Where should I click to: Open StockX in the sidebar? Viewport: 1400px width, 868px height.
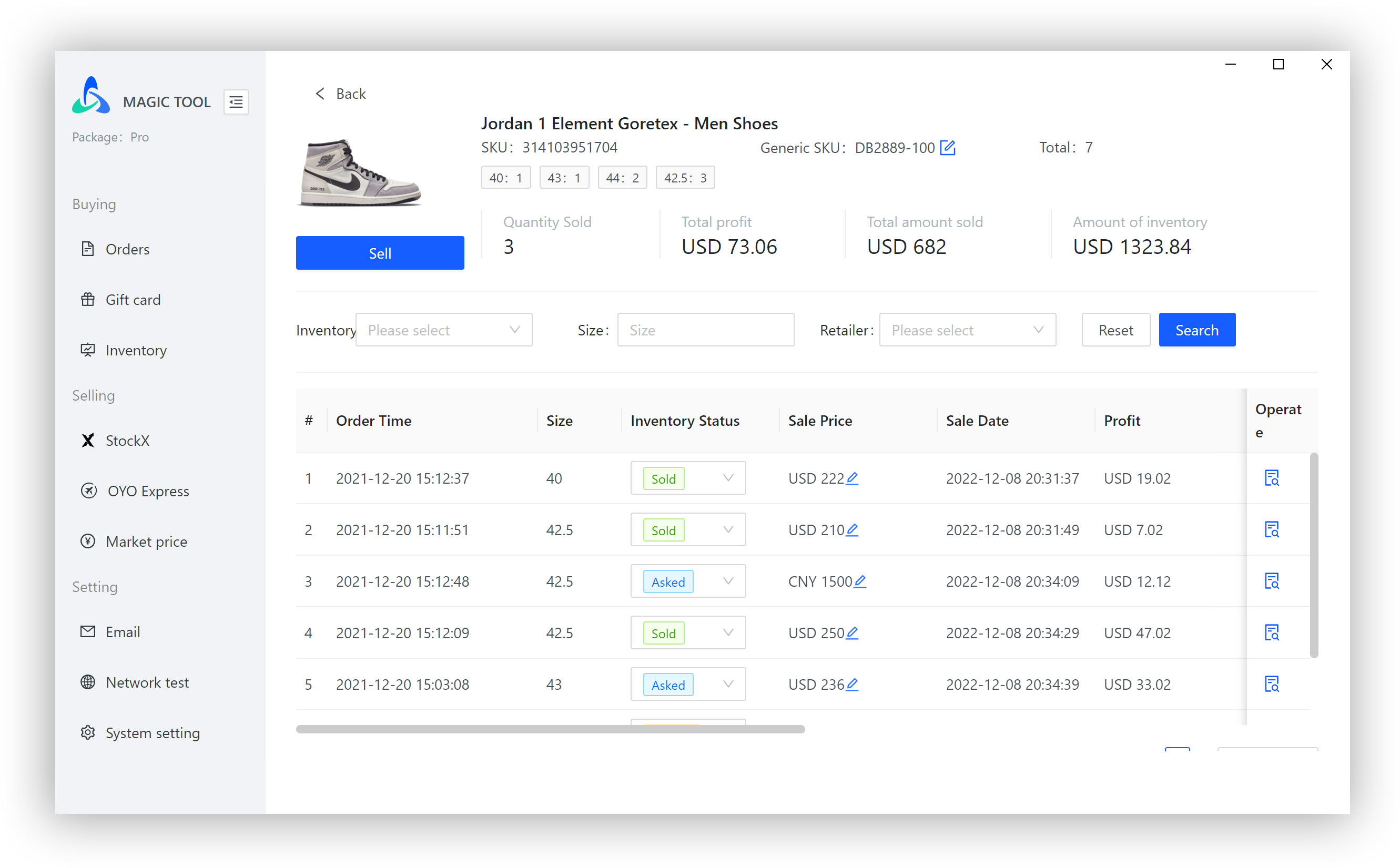[127, 441]
